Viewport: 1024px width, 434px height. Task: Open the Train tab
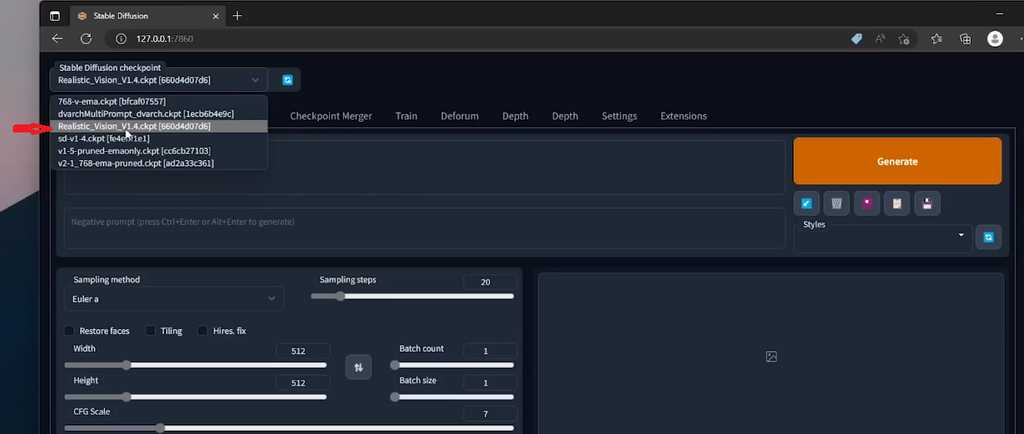(x=406, y=116)
